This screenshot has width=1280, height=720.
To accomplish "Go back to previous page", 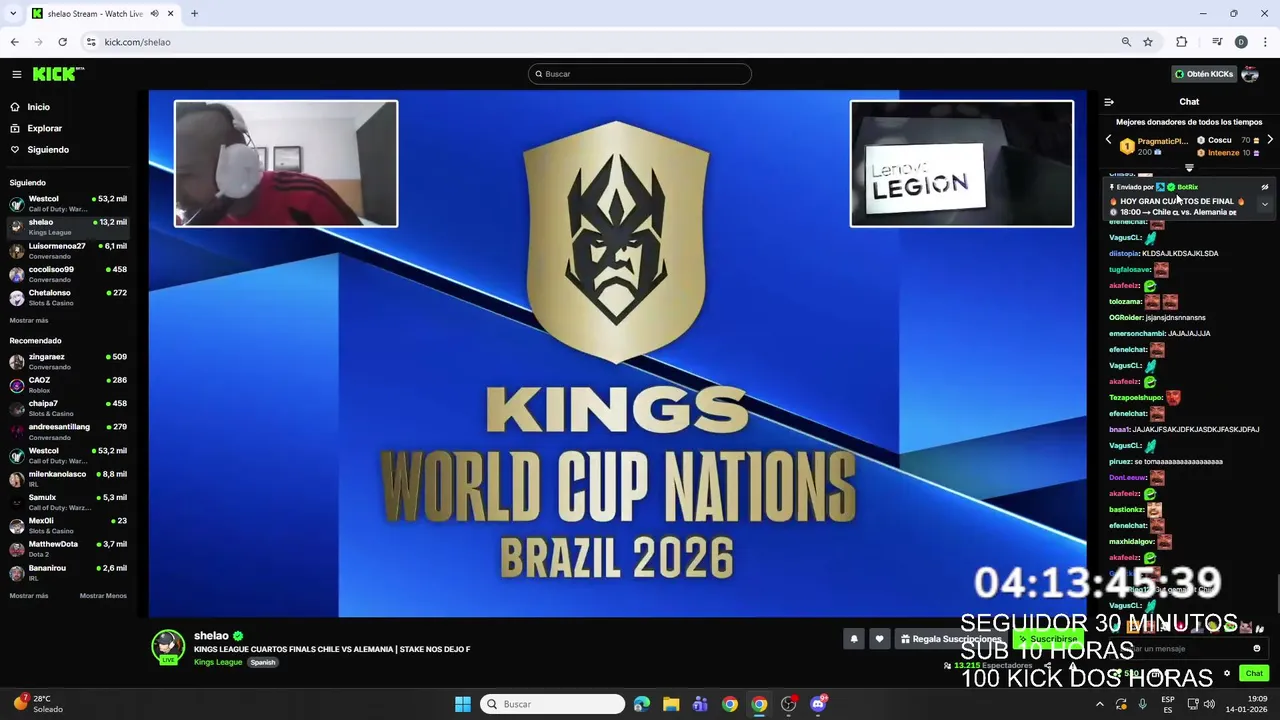I will 15,42.
